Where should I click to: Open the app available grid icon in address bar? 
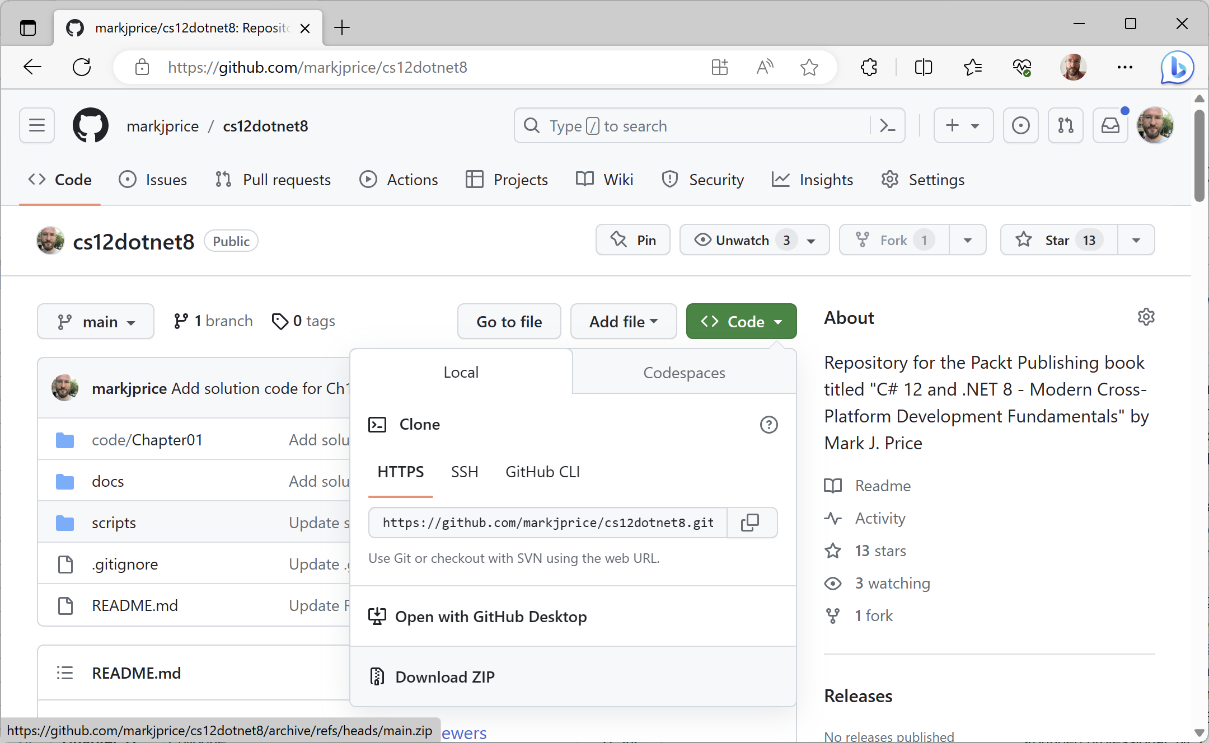point(720,67)
